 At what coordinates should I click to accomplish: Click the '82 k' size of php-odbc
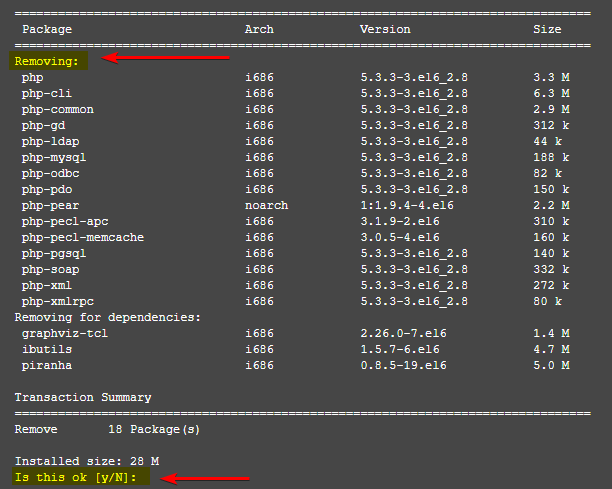pyautogui.click(x=548, y=173)
